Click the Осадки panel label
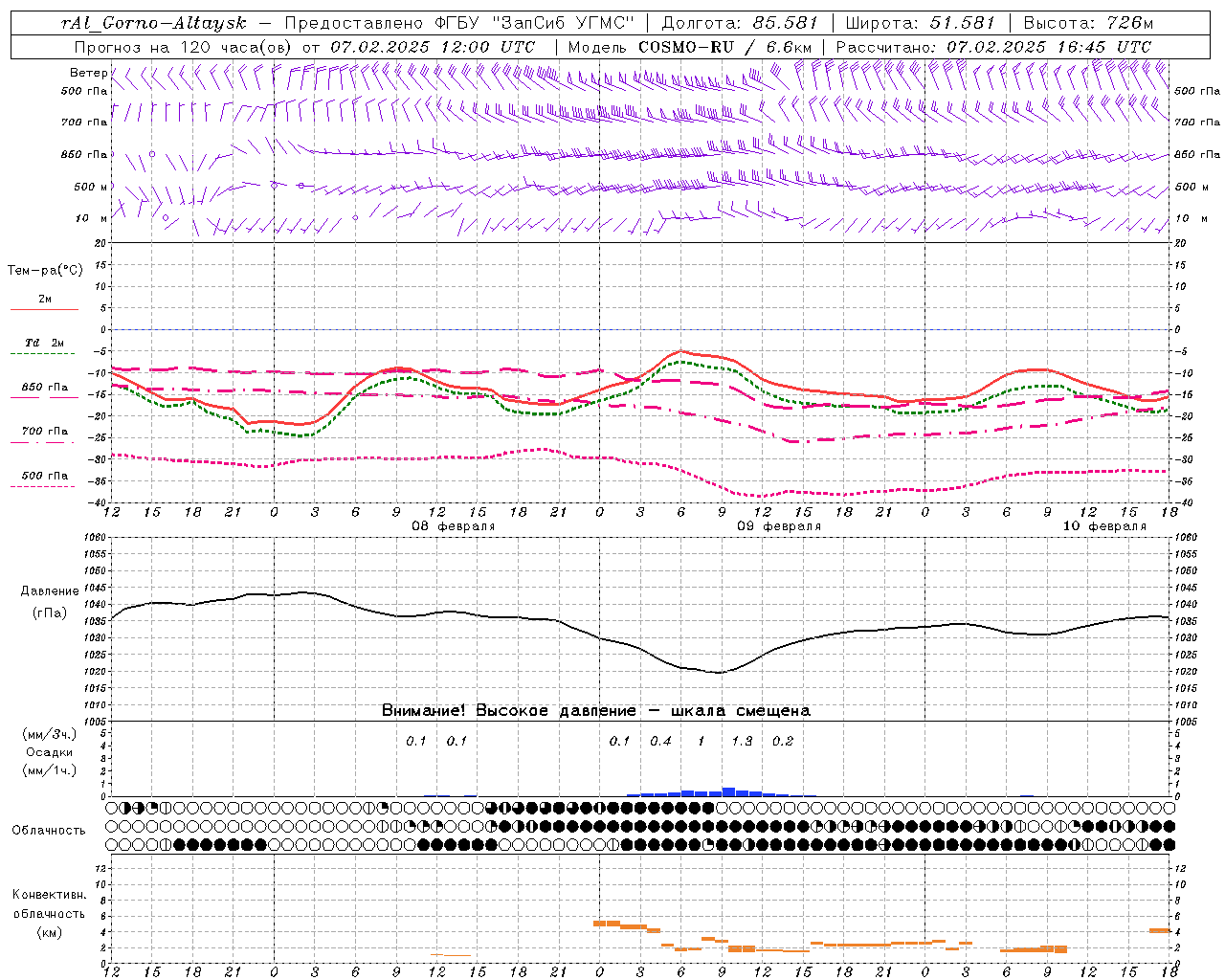This screenshot has width=1225, height=980. [49, 752]
